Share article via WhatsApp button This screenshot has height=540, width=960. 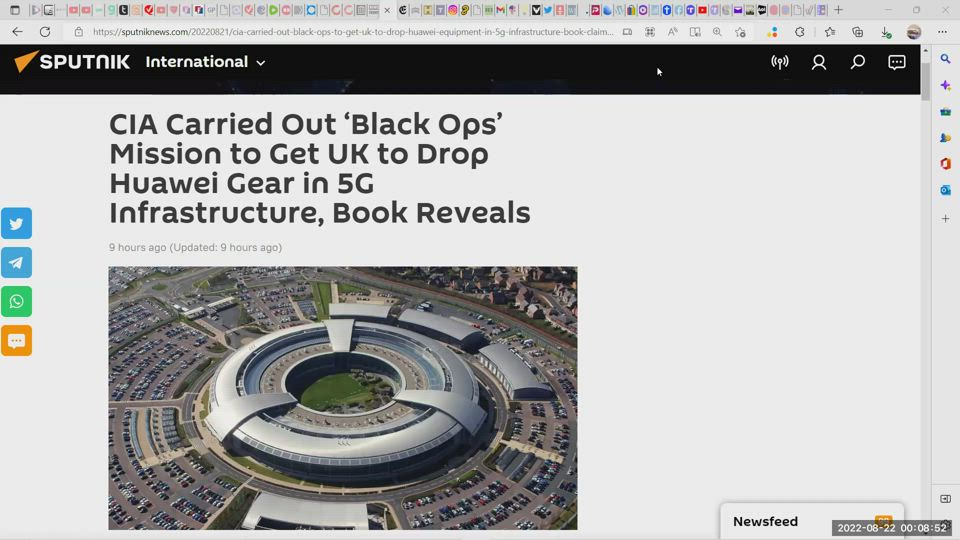(17, 301)
